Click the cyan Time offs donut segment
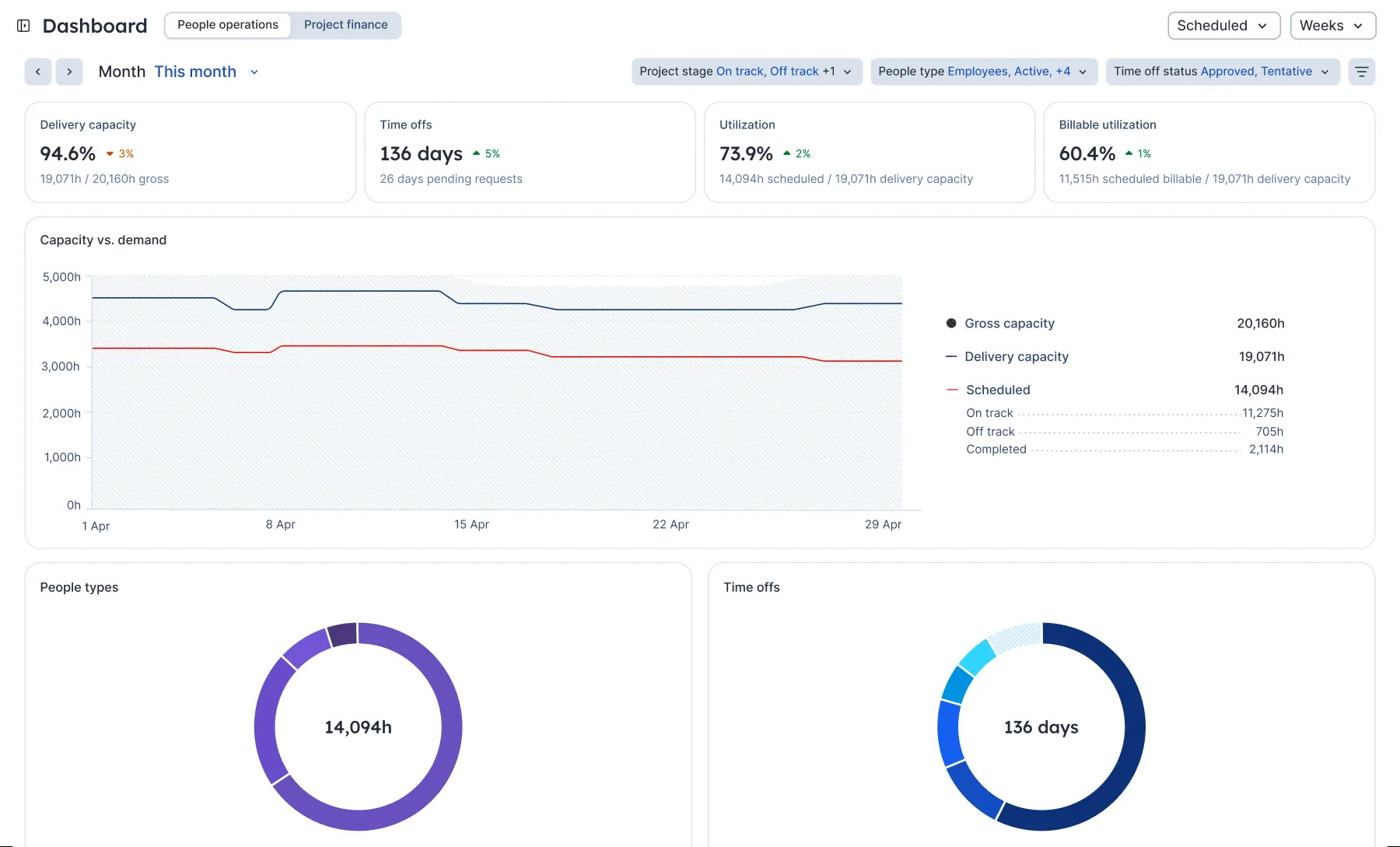The height and width of the screenshot is (847, 1400). click(978, 657)
